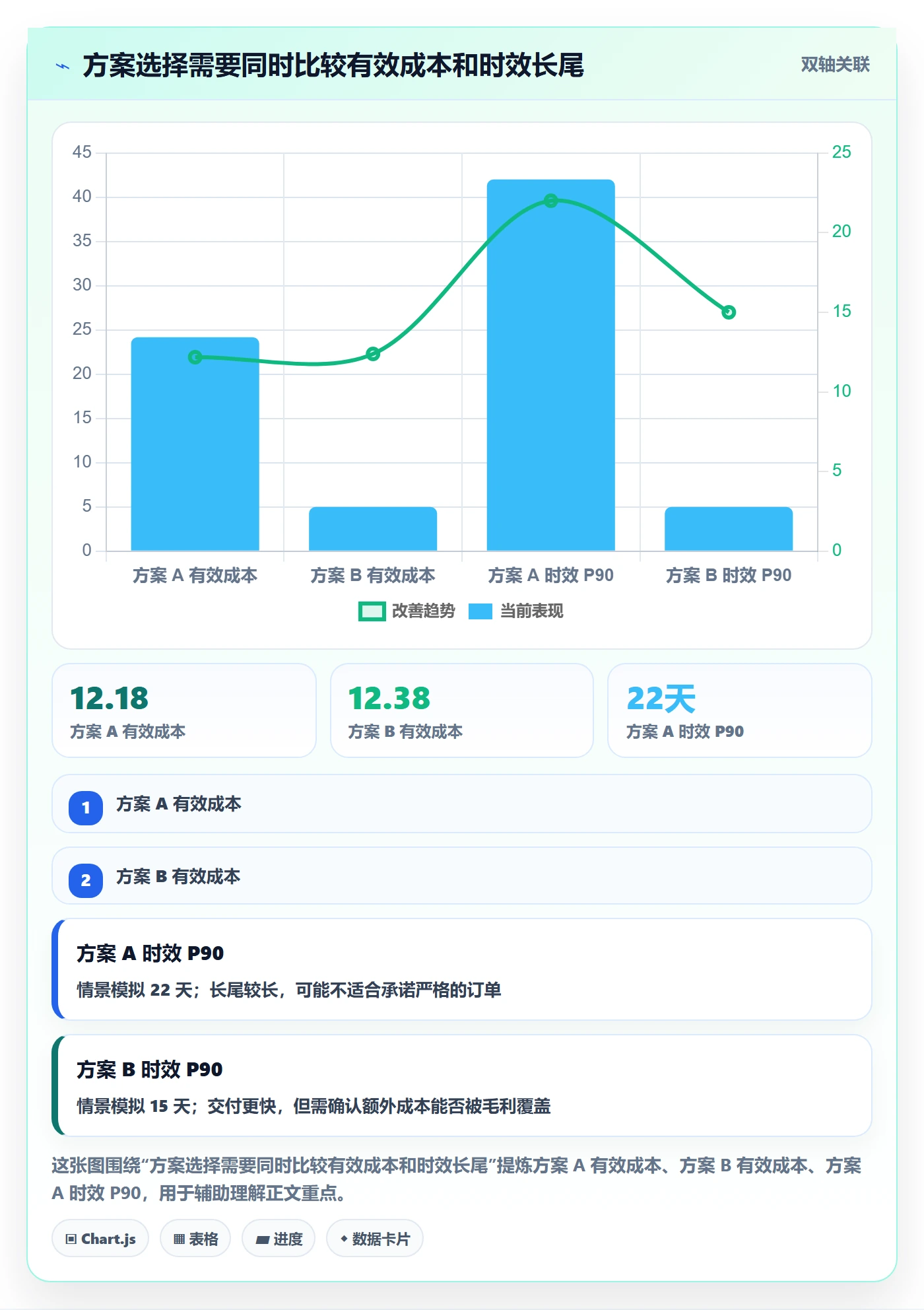Image resolution: width=924 pixels, height=1310 pixels.
Task: Open list row 方案 B 有效成本
Action: point(462,876)
